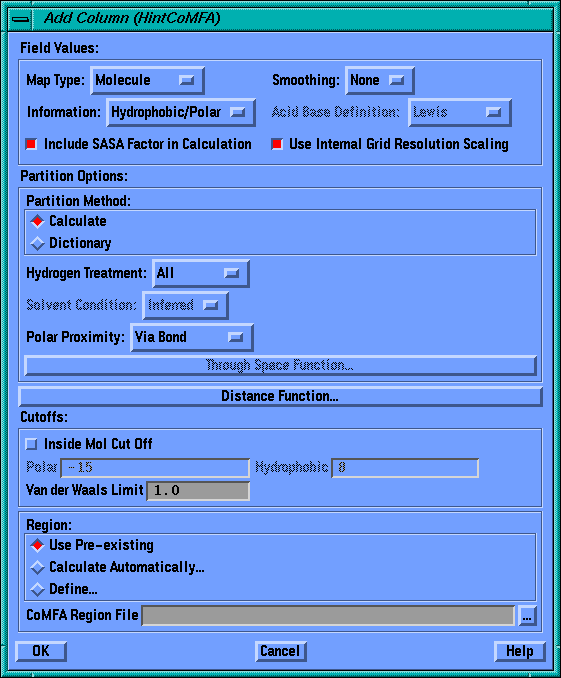
Task: Enable the Inside Mol Cut Off checkbox
Action: point(31,444)
